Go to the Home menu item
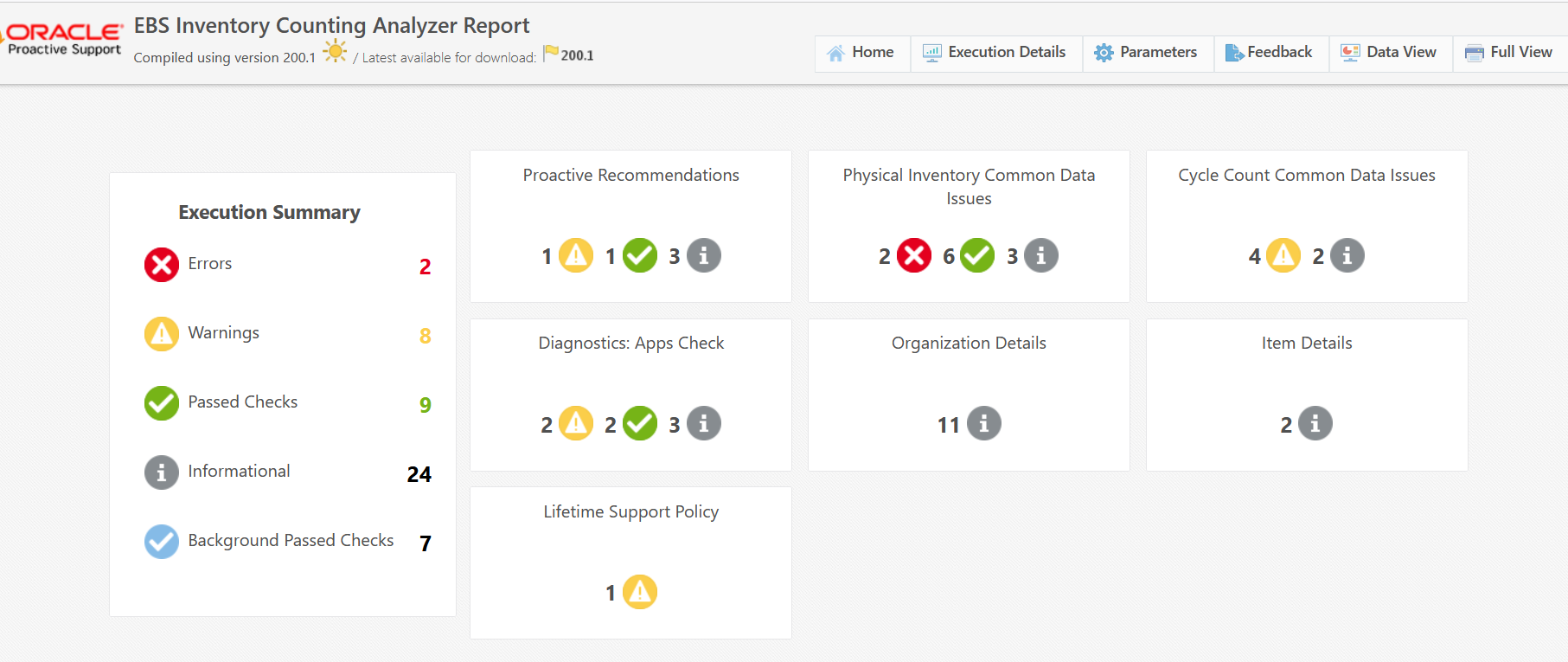Image resolution: width=1568 pixels, height=662 pixels. coord(861,53)
